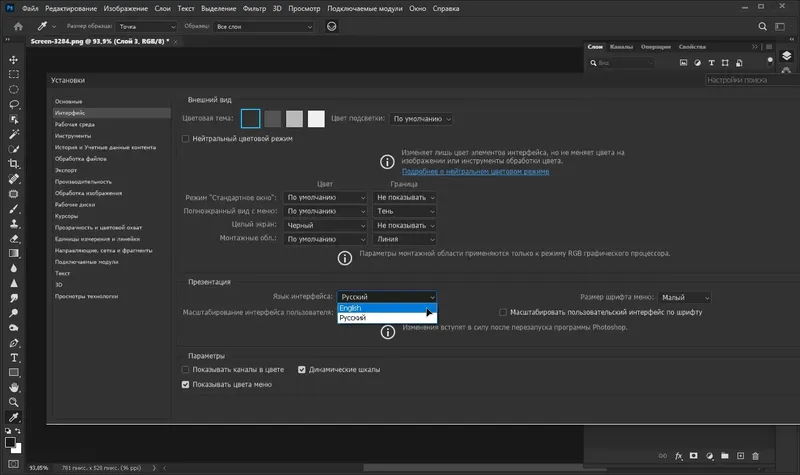Open 'Подробнее о нейтральном цветовом режиме' link
This screenshot has width=800, height=475.
(x=475, y=172)
